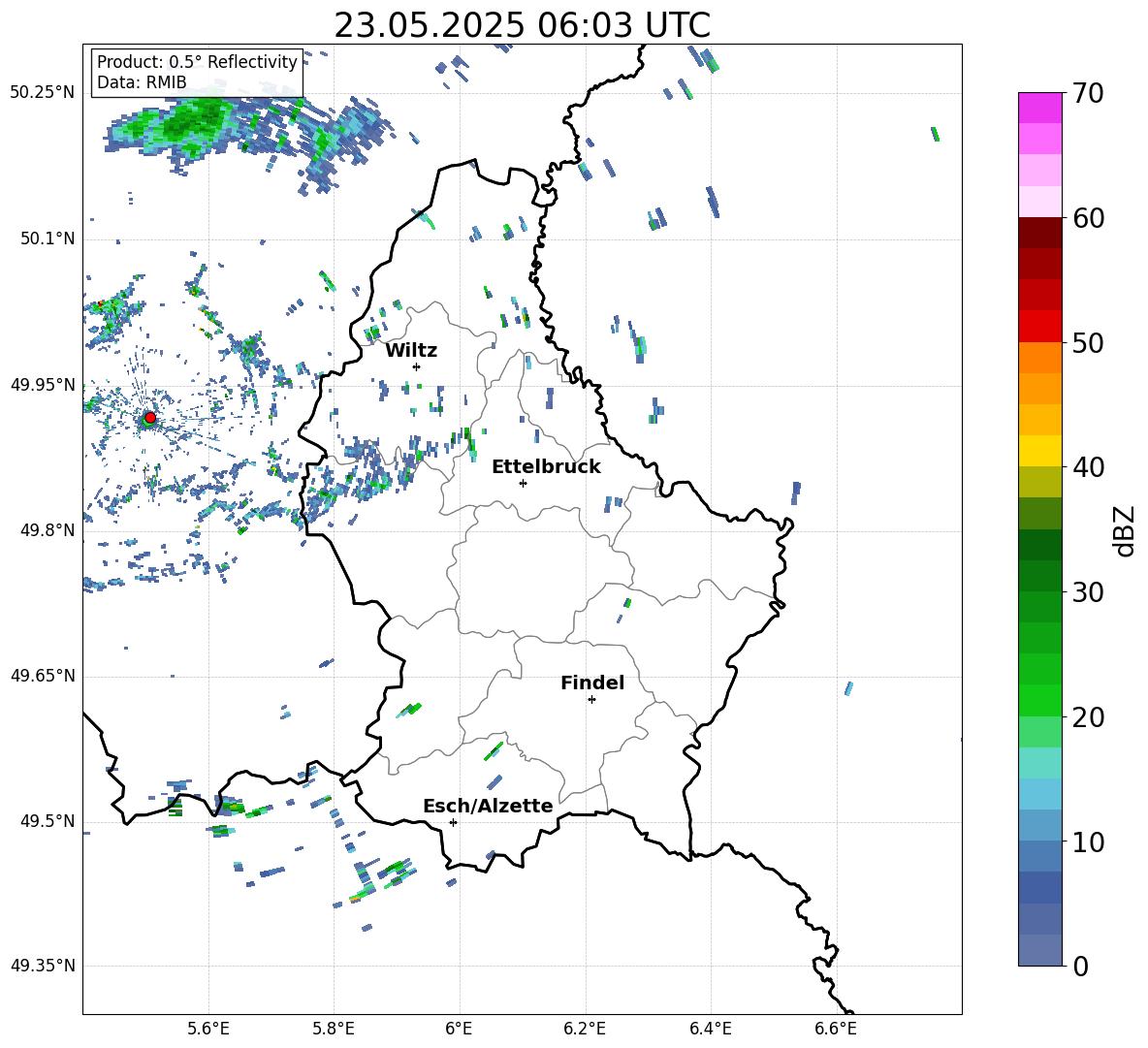Click the 49.5°N latitude label
Viewport: 1148px width, 1048px height.
coord(48,821)
